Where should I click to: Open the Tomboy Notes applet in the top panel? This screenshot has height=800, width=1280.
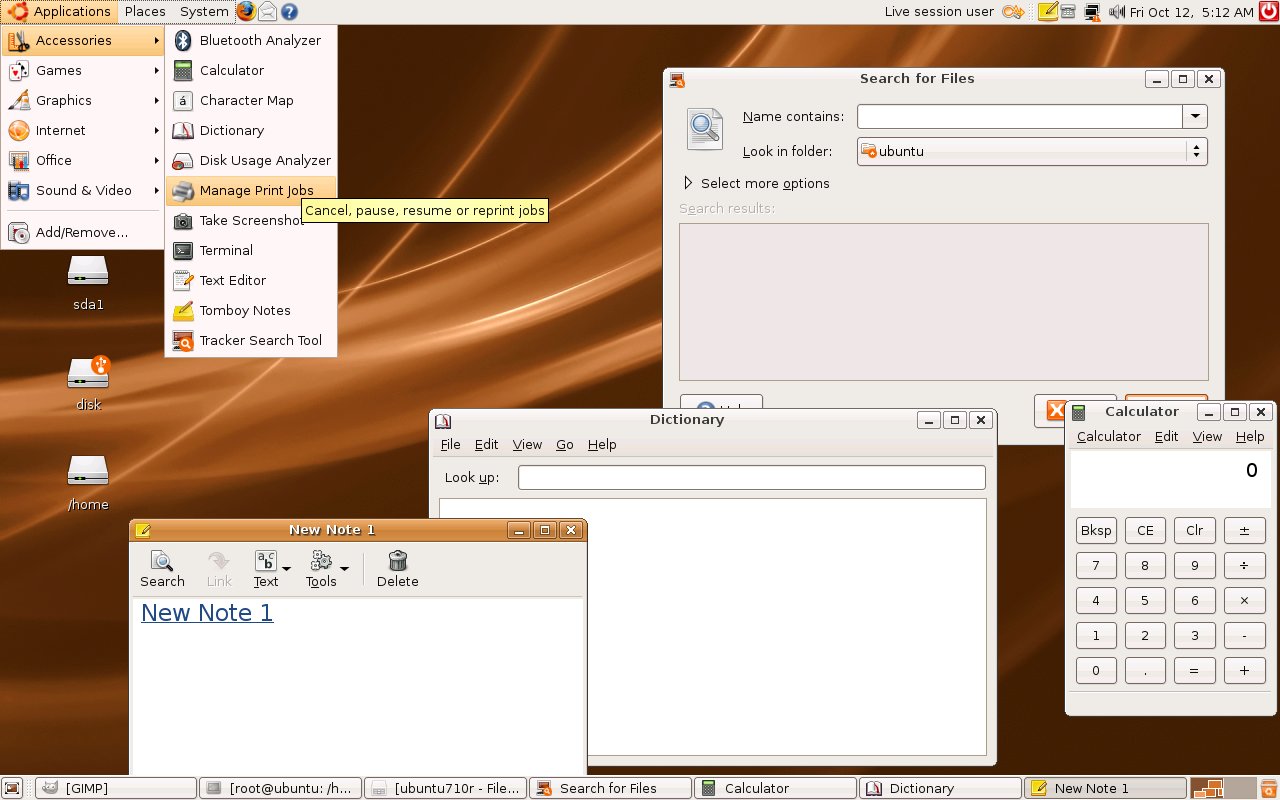pos(1048,12)
